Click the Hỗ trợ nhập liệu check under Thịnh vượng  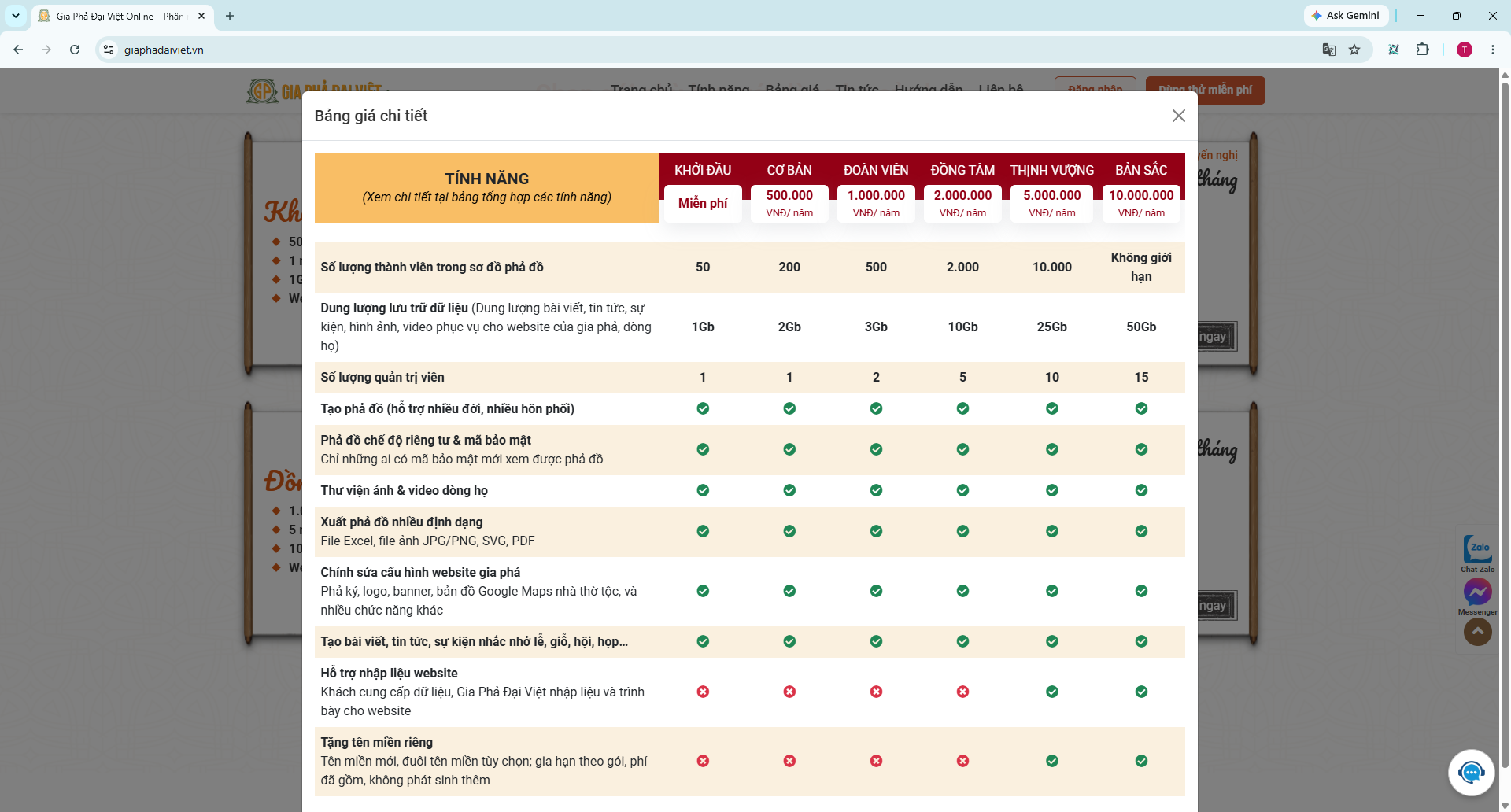click(1052, 692)
